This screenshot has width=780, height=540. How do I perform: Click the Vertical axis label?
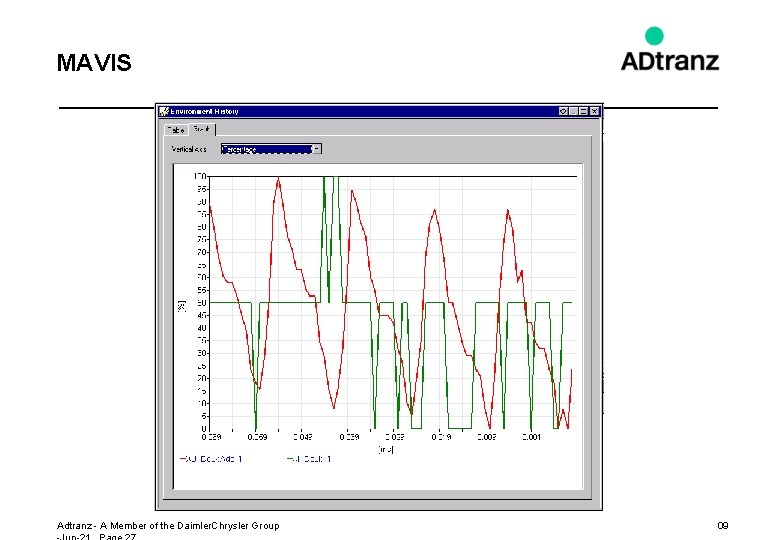click(x=189, y=149)
